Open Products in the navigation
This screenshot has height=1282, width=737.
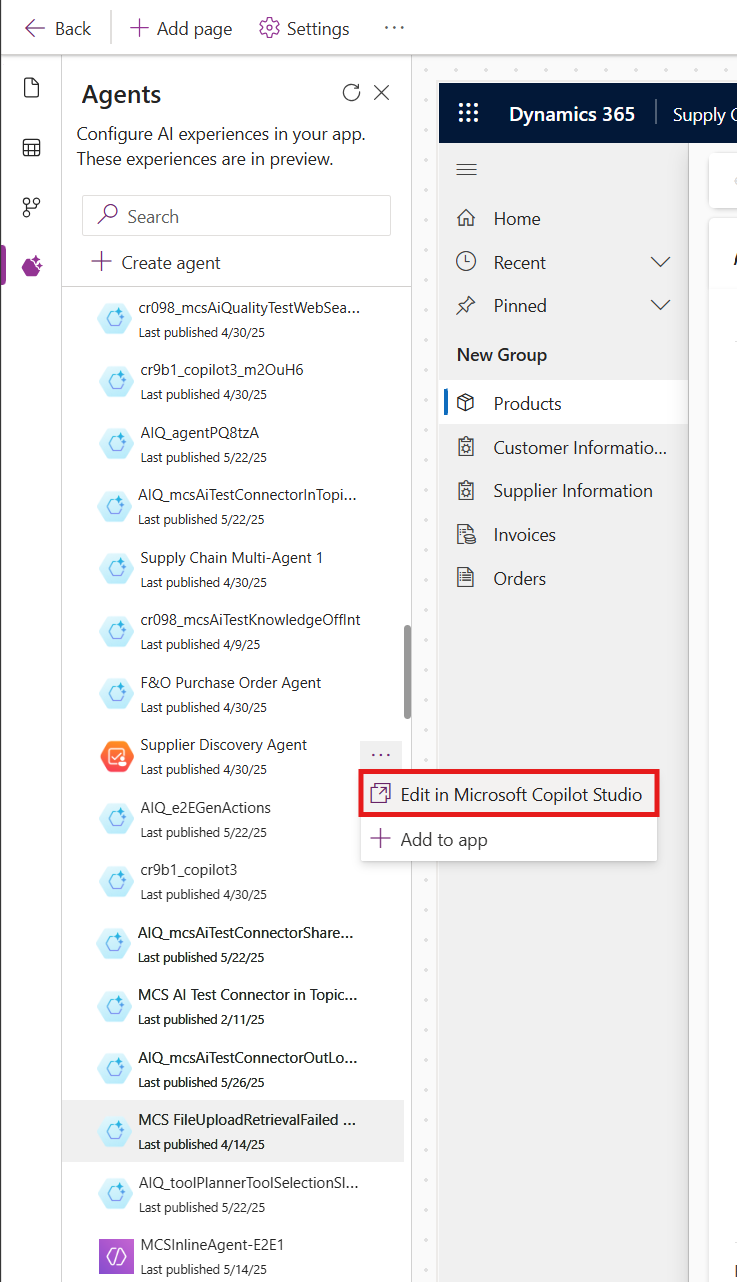[563, 403]
